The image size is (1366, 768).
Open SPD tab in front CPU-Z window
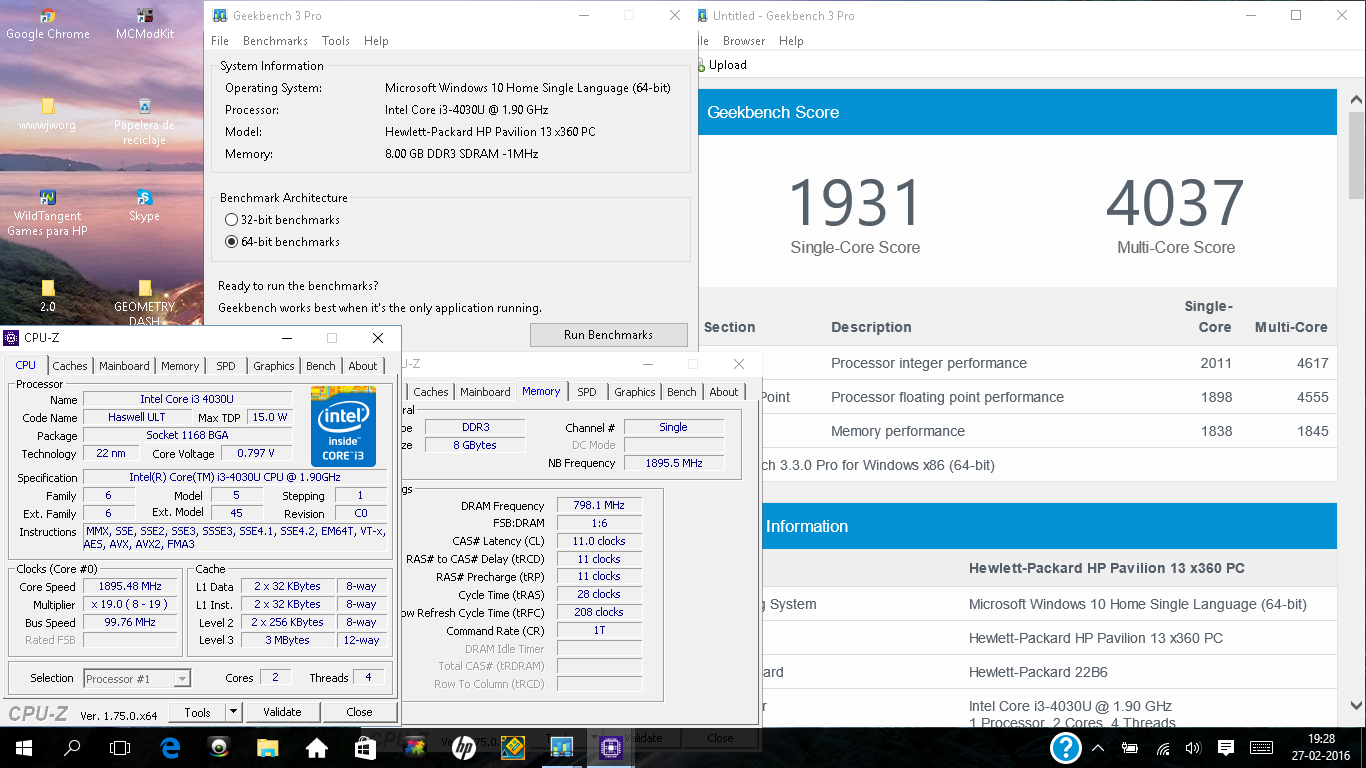coord(226,366)
